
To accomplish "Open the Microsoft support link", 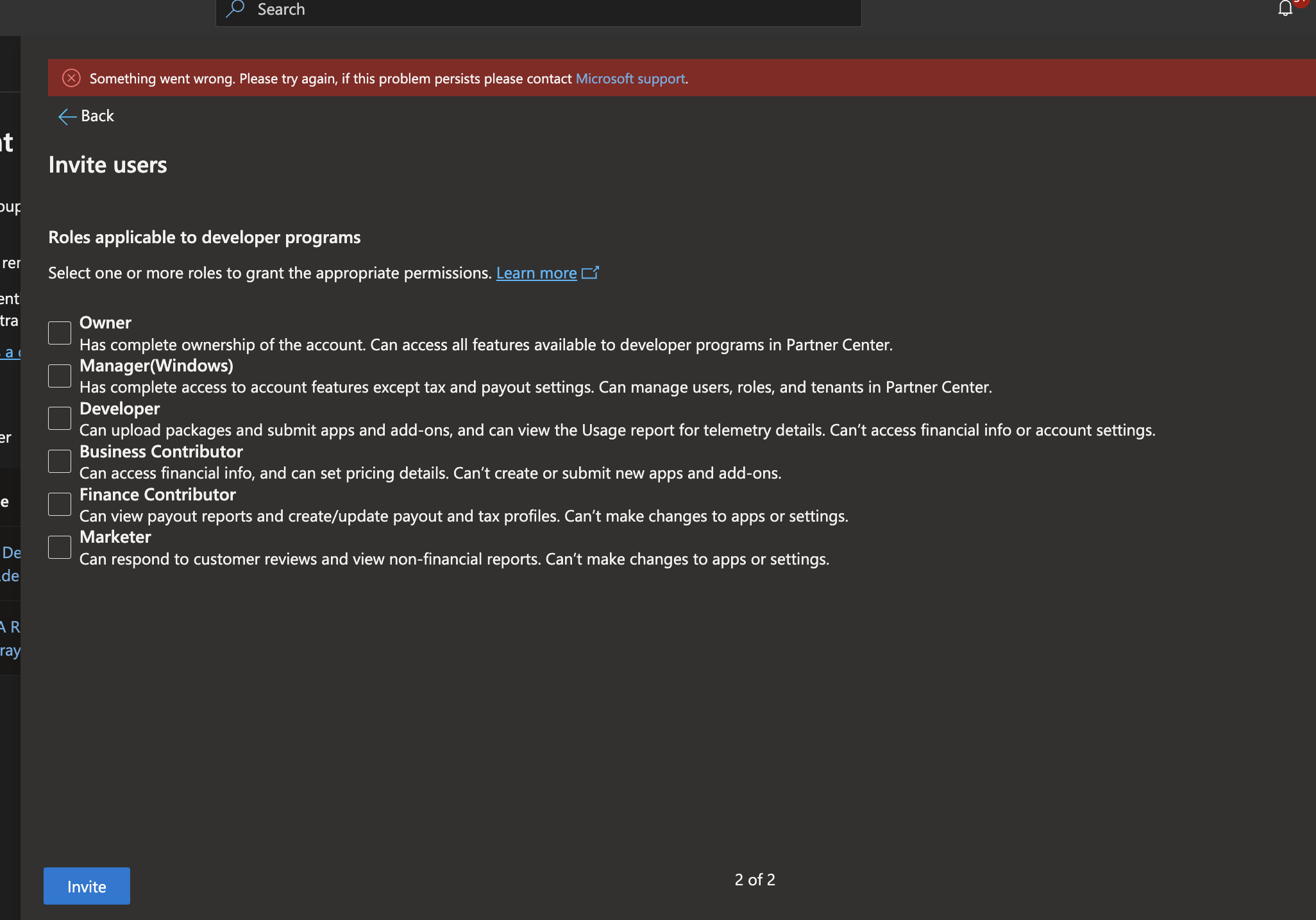I will (x=630, y=78).
